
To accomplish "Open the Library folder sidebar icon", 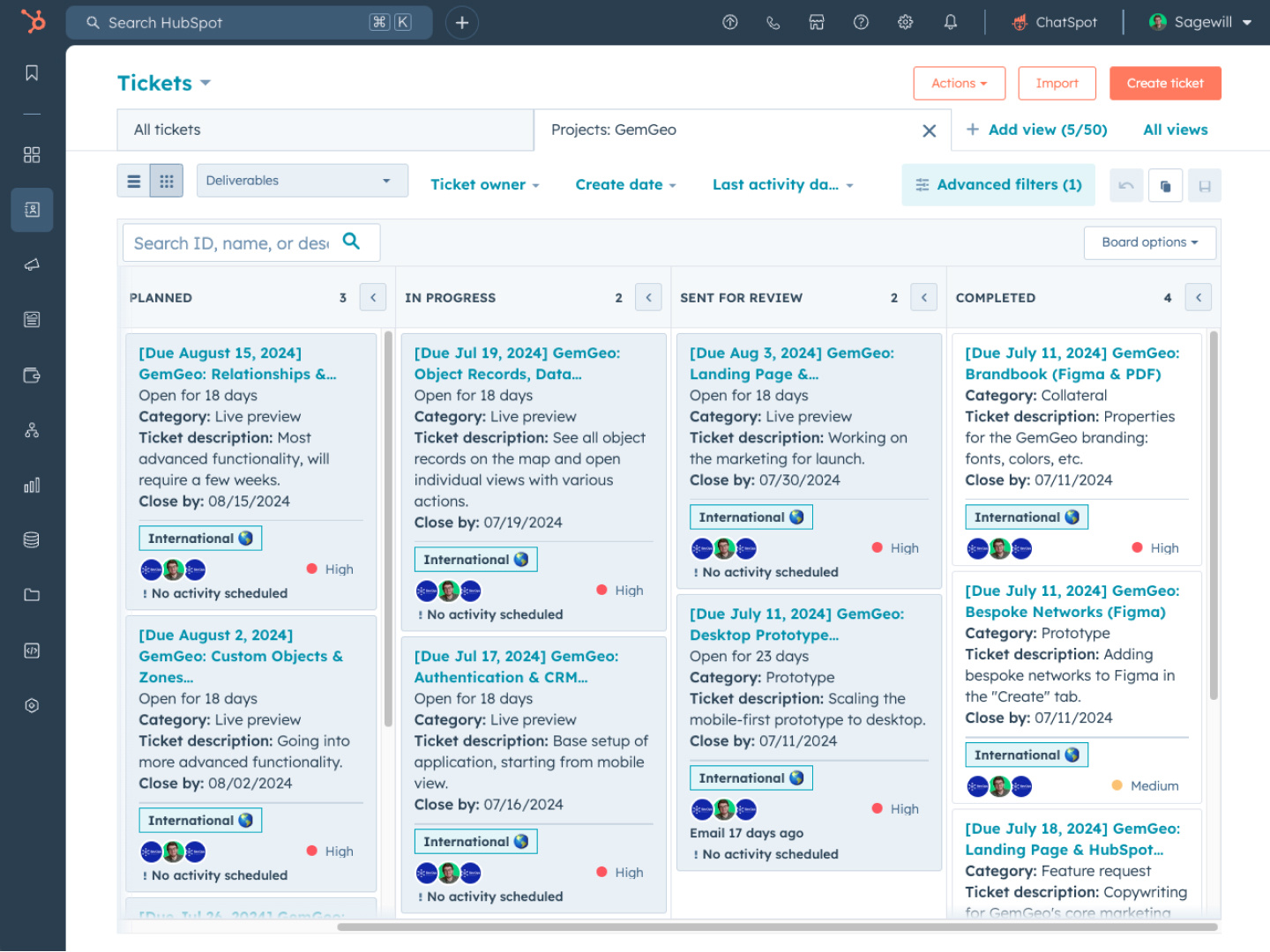I will coord(32,595).
